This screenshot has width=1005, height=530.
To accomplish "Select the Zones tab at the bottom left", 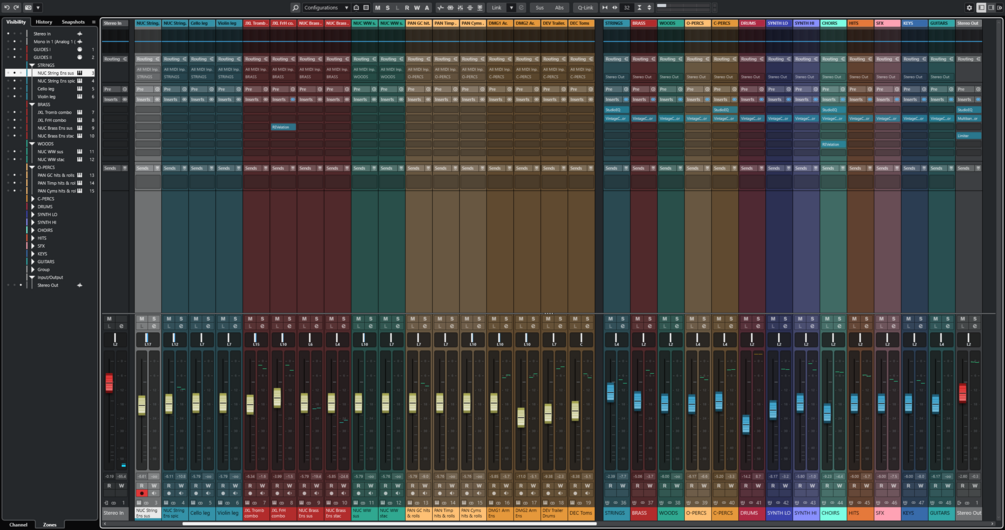I will point(49,524).
